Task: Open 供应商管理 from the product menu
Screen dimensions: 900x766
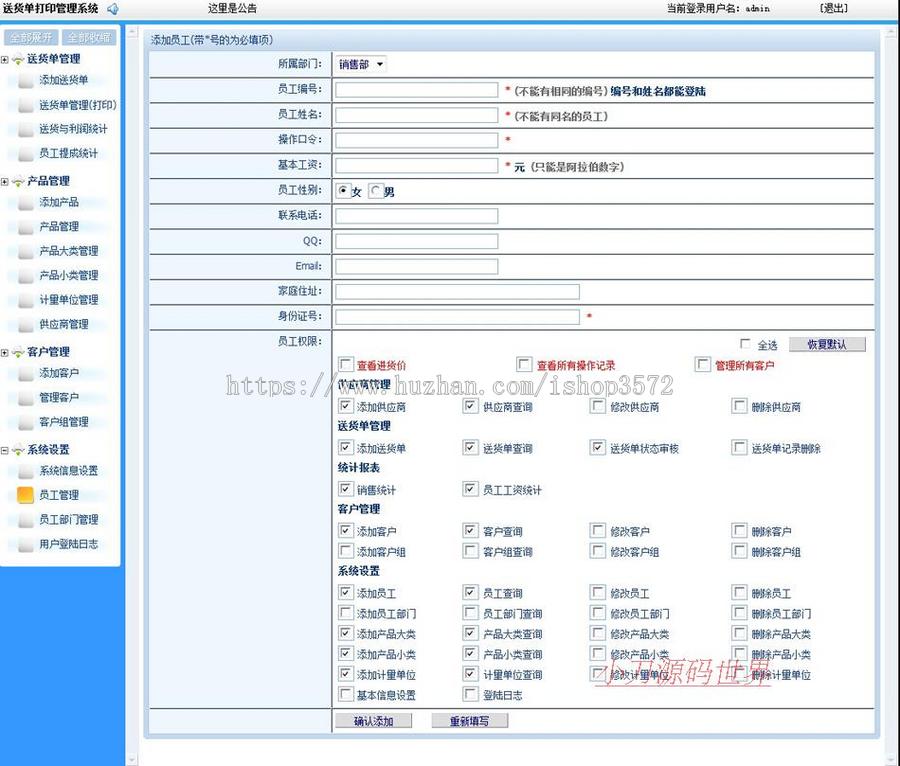Action: (25, 324)
